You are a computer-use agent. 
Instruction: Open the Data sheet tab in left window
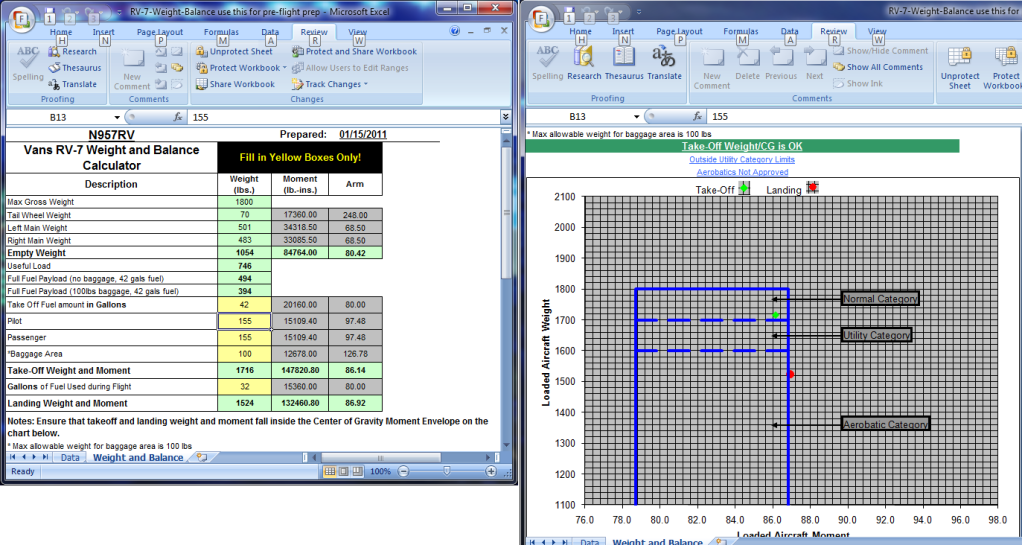tap(70, 458)
